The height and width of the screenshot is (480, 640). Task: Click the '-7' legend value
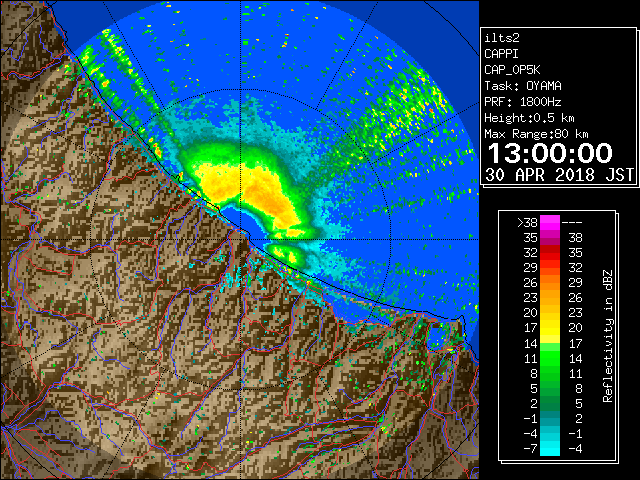[530, 448]
